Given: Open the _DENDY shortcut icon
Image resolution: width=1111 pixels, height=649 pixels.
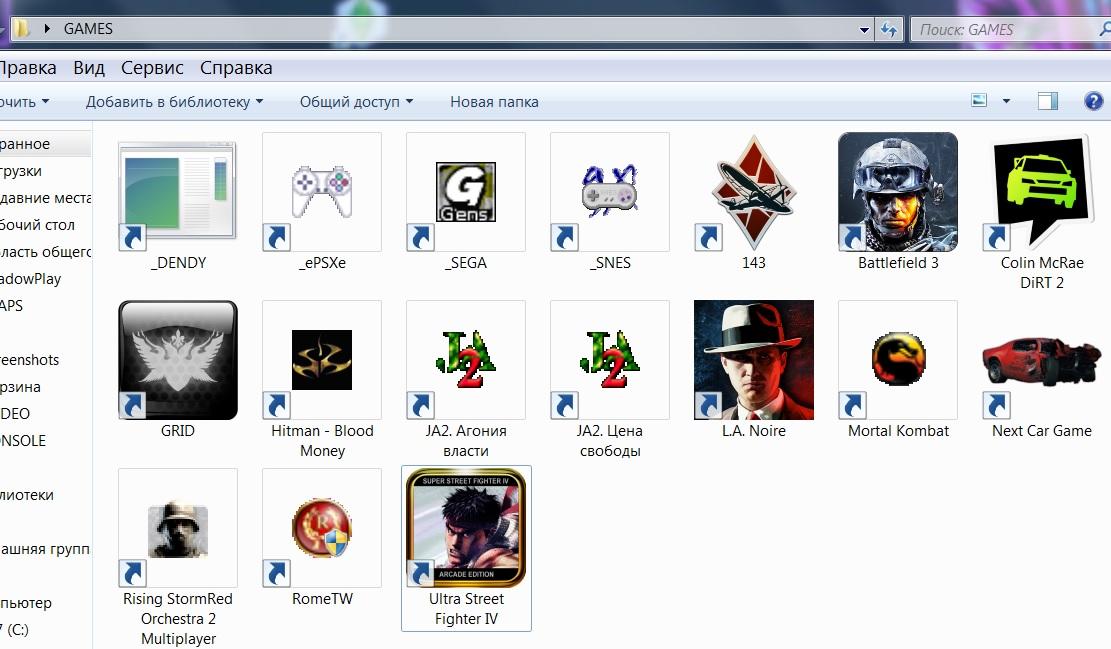Looking at the screenshot, I should point(177,192).
